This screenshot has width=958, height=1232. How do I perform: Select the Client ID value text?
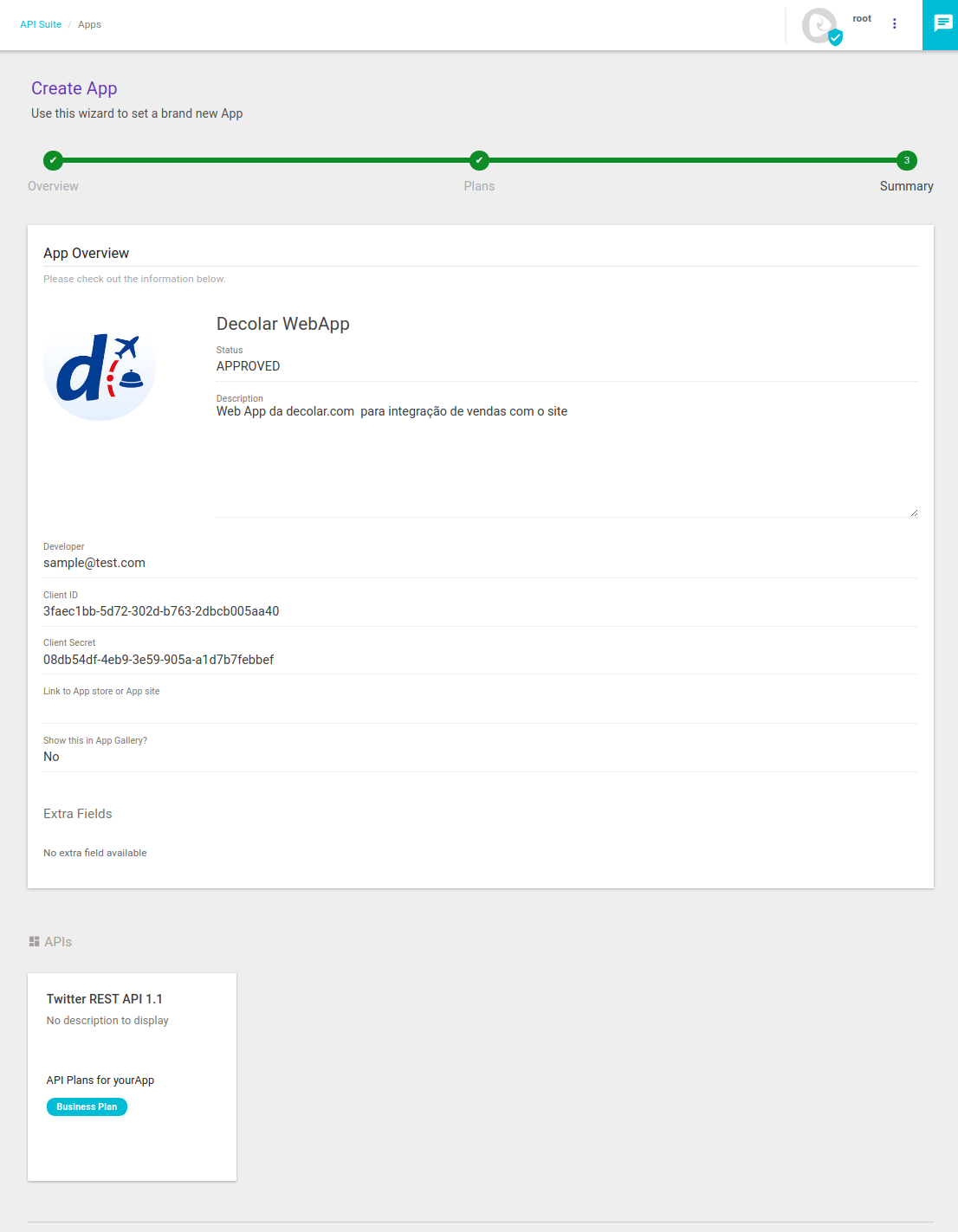point(161,611)
